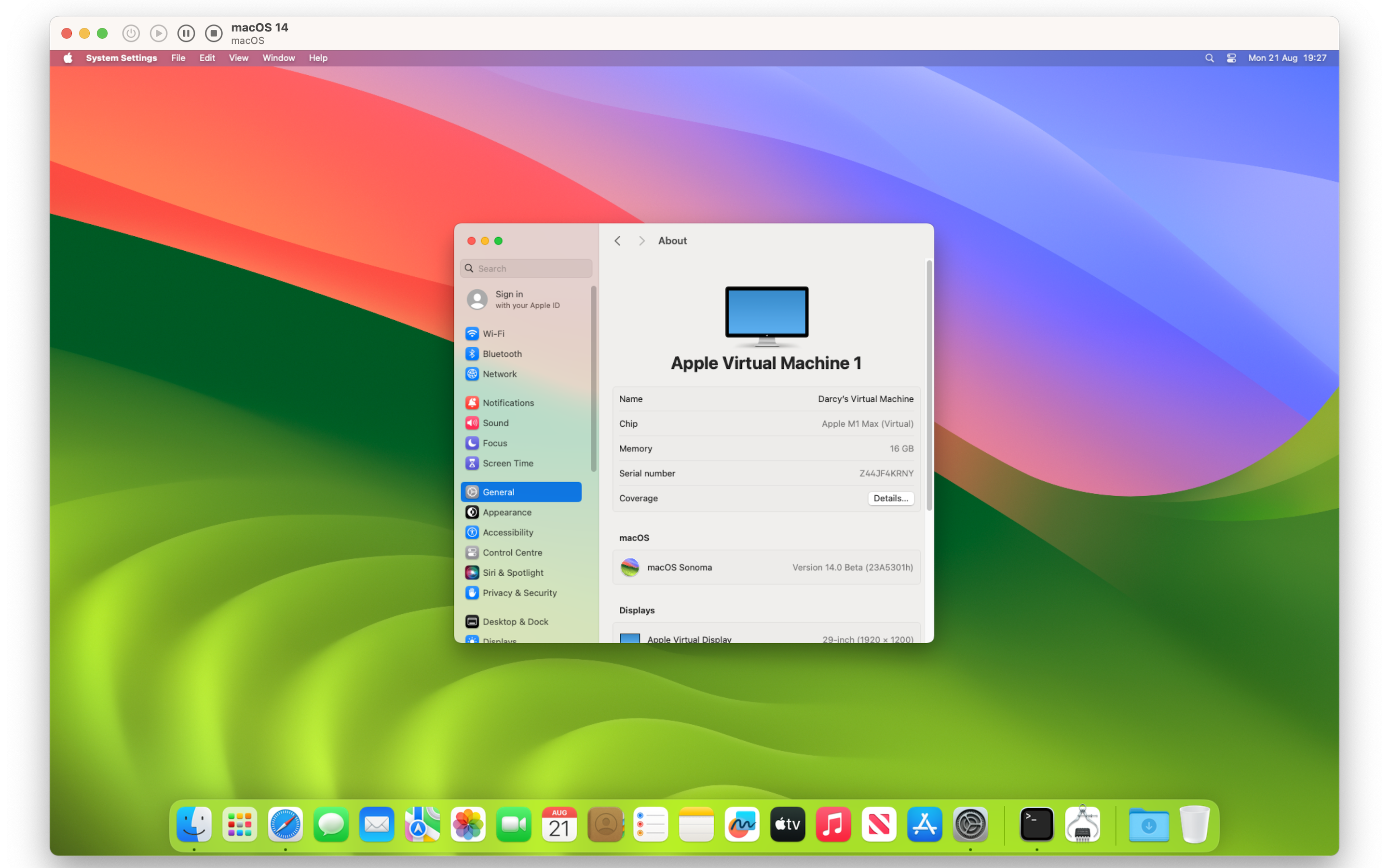Click the Coverage Details... button
The height and width of the screenshot is (868, 1389).
890,498
